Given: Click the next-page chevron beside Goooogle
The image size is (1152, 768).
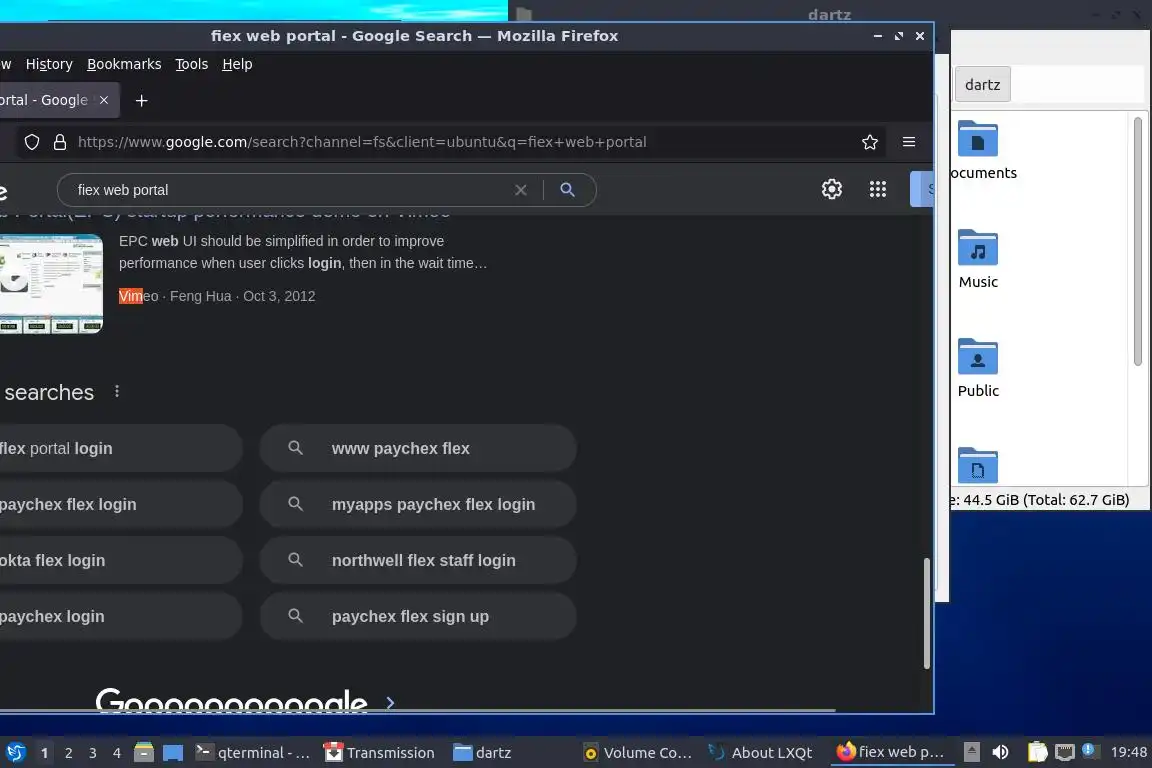Looking at the screenshot, I should (390, 703).
